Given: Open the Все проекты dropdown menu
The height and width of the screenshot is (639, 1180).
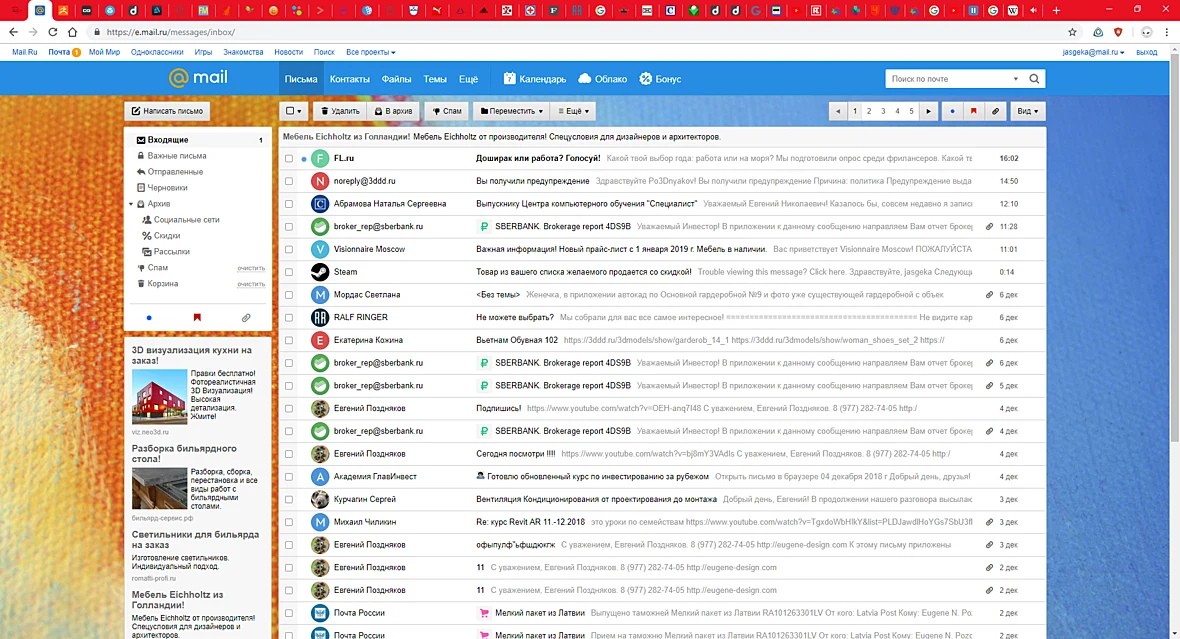Looking at the screenshot, I should click(370, 53).
